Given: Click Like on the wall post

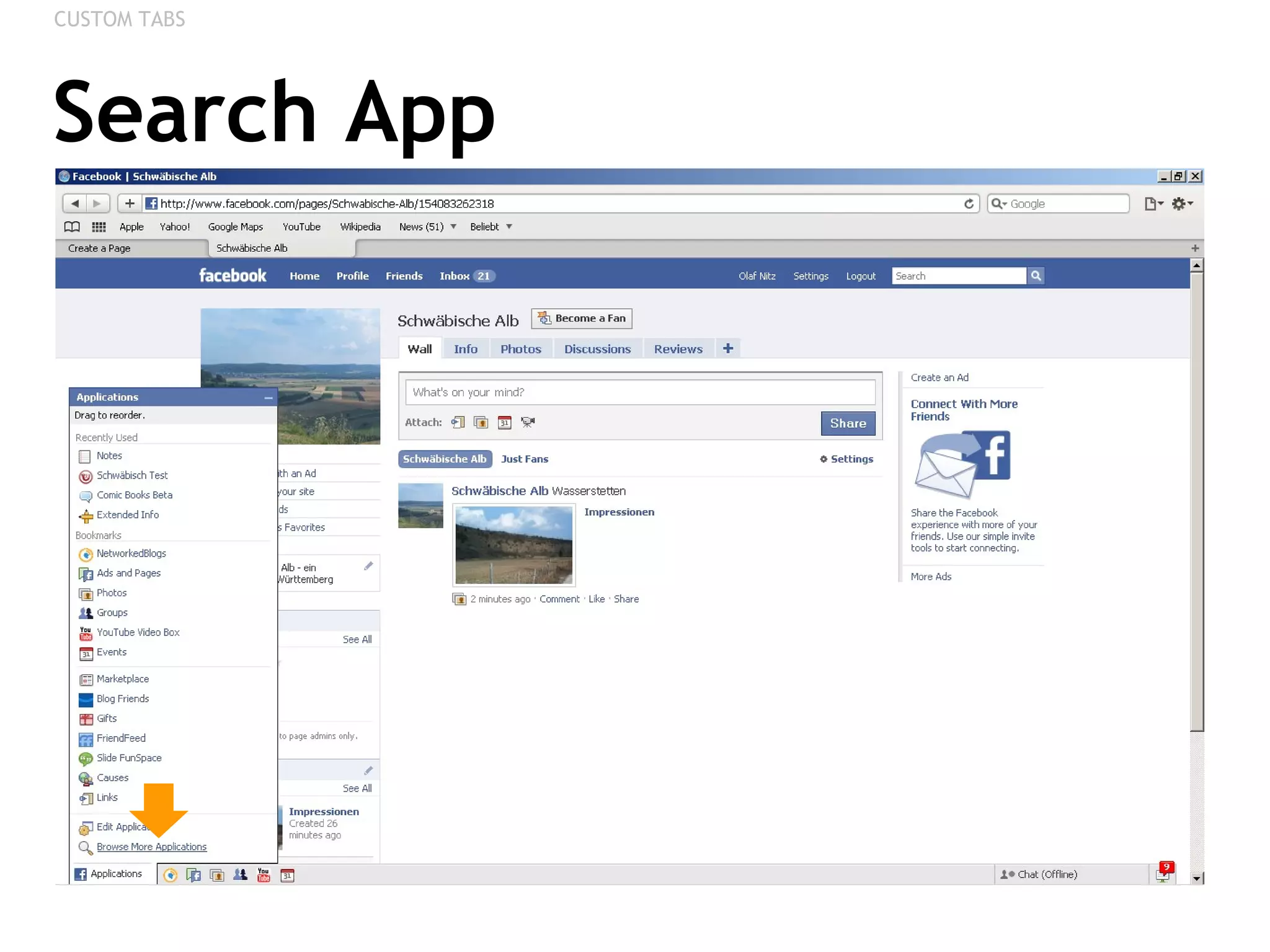Looking at the screenshot, I should tap(597, 600).
